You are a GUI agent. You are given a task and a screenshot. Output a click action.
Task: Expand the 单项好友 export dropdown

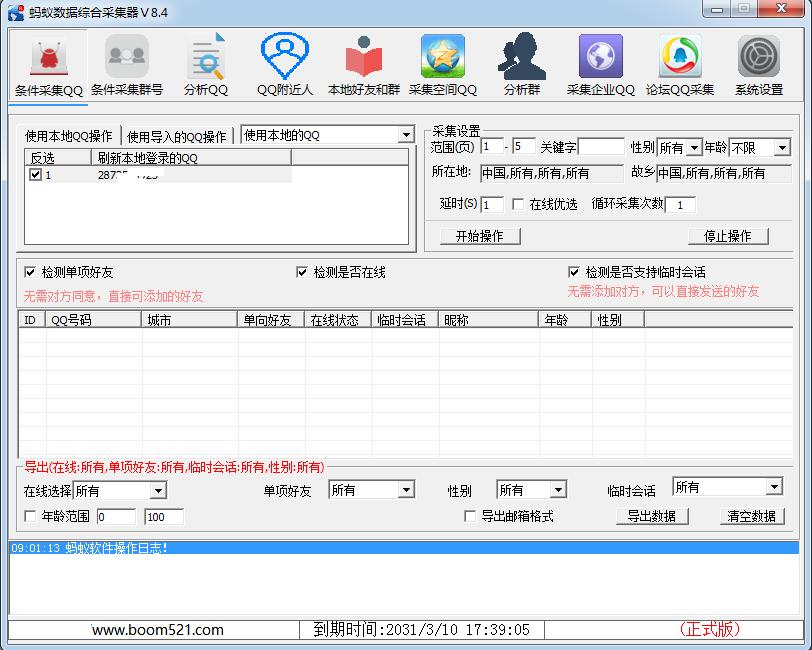point(407,489)
